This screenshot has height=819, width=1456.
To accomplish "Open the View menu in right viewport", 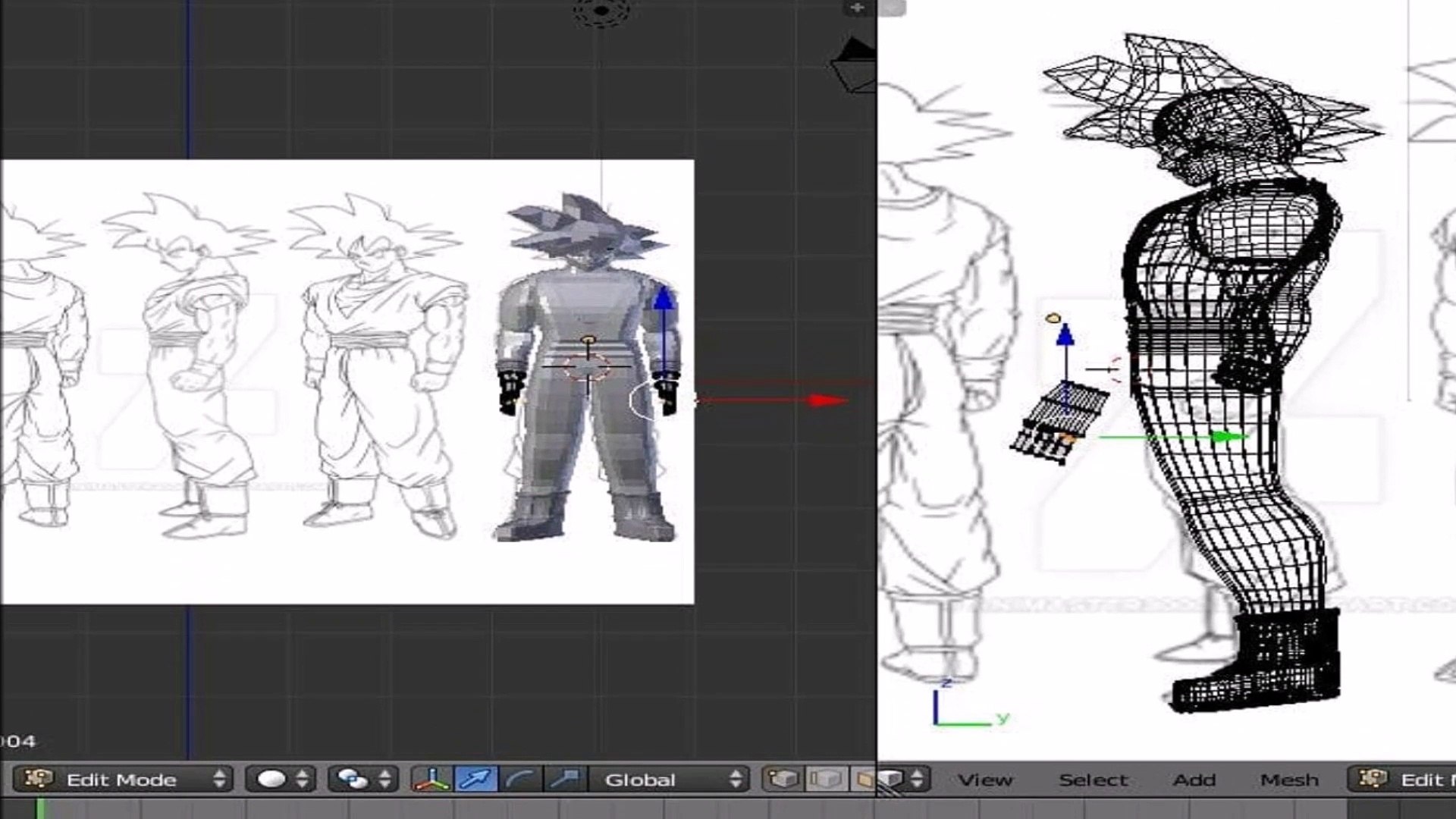I will [x=984, y=780].
